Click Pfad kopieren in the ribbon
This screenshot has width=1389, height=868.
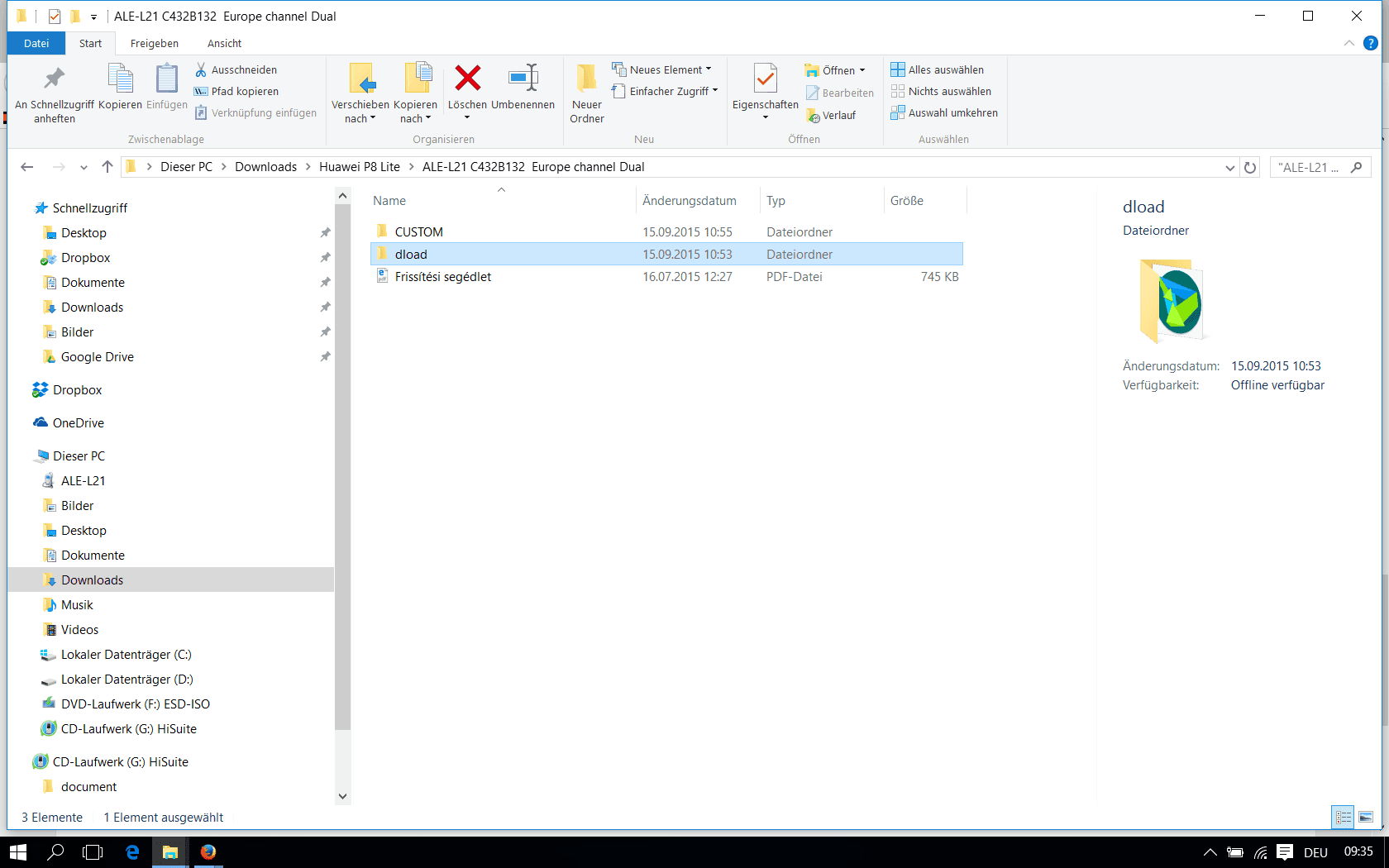click(x=236, y=92)
